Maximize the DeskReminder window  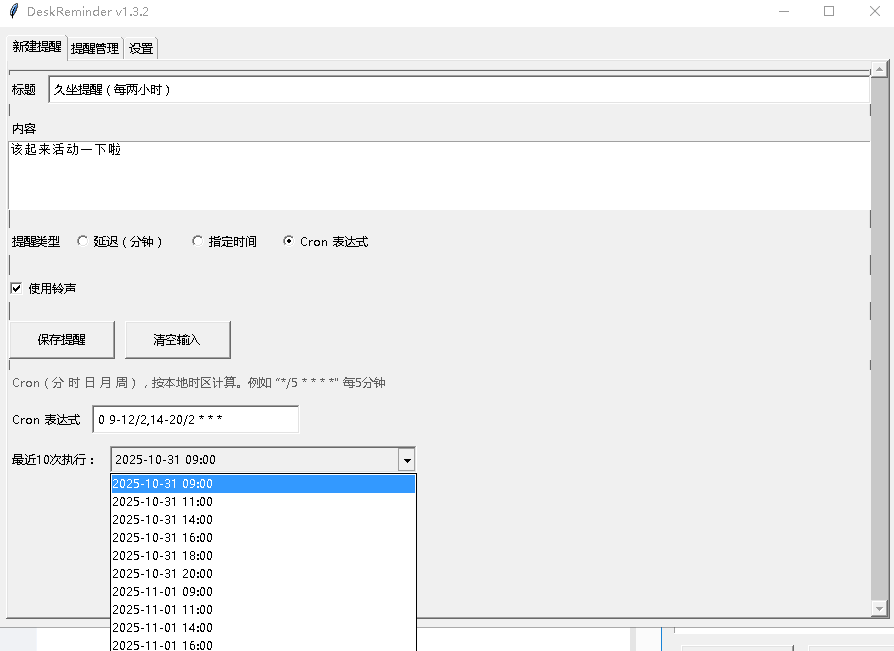(829, 11)
